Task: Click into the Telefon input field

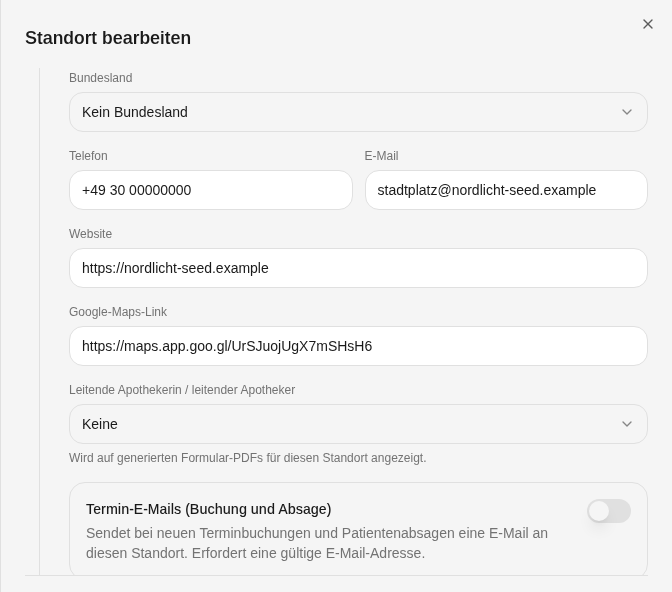Action: point(211,190)
